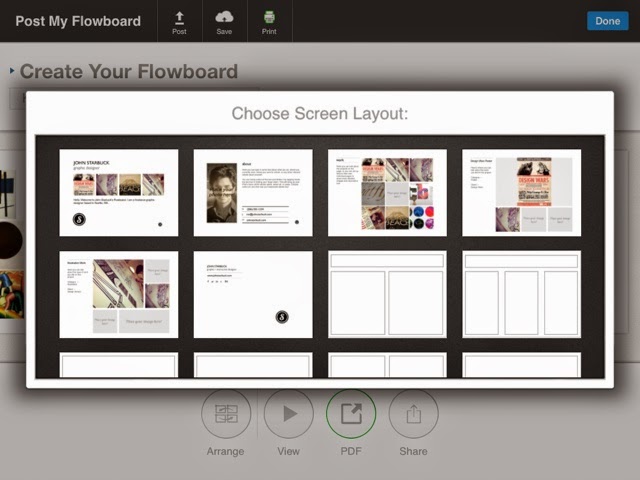Tap the Share icon
The height and width of the screenshot is (480, 640).
click(x=413, y=413)
